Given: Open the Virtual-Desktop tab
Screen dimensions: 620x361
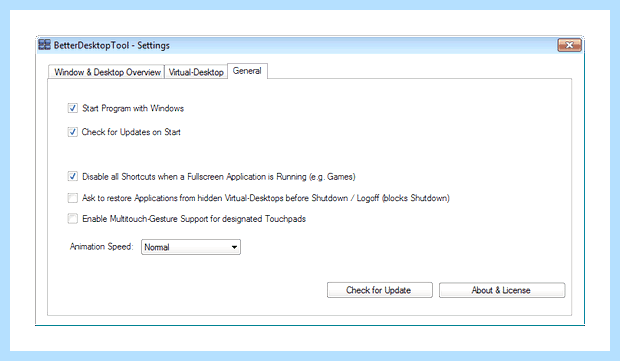Looking at the screenshot, I should pos(196,72).
